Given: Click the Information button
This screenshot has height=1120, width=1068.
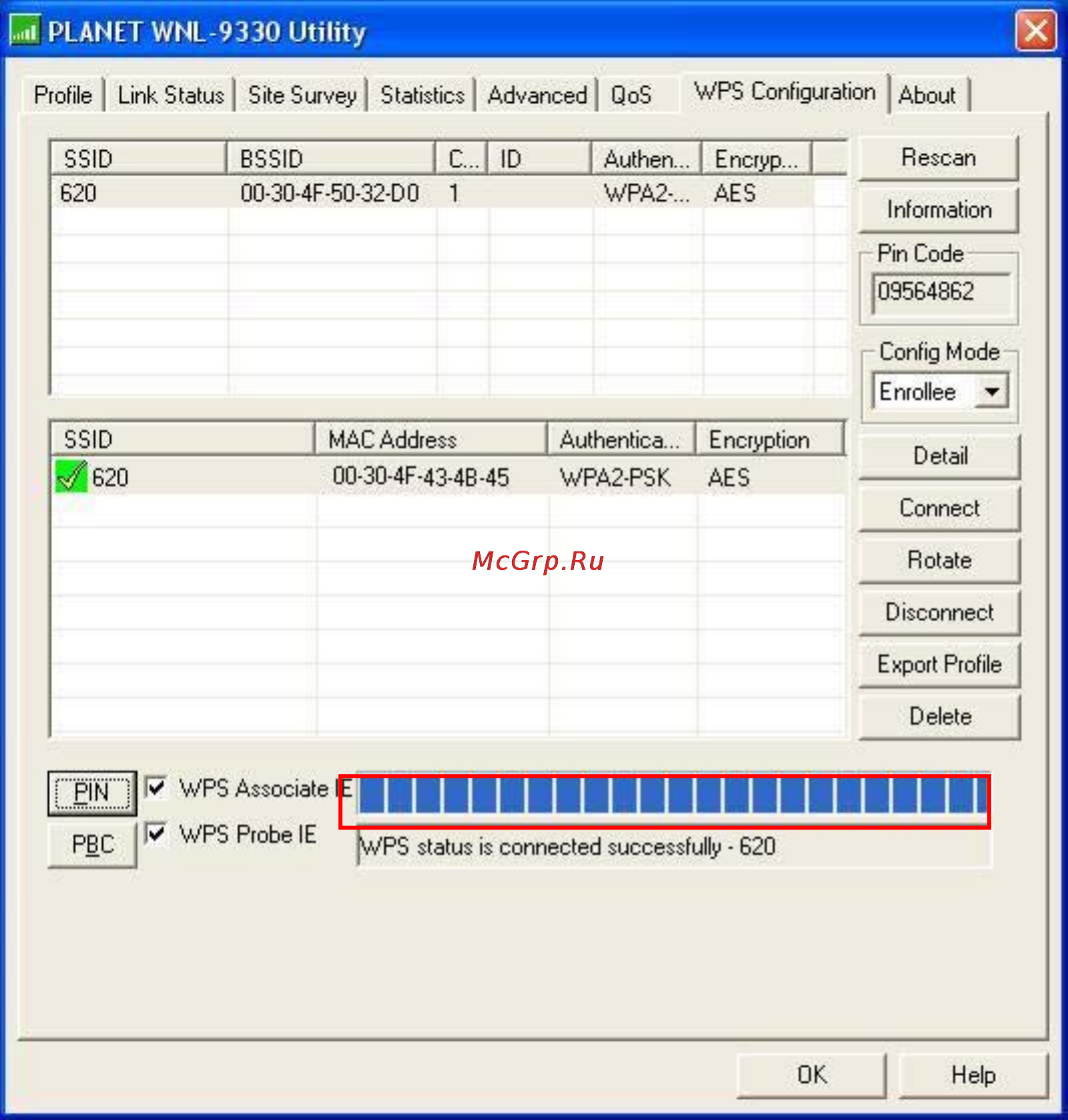Looking at the screenshot, I should point(939,210).
